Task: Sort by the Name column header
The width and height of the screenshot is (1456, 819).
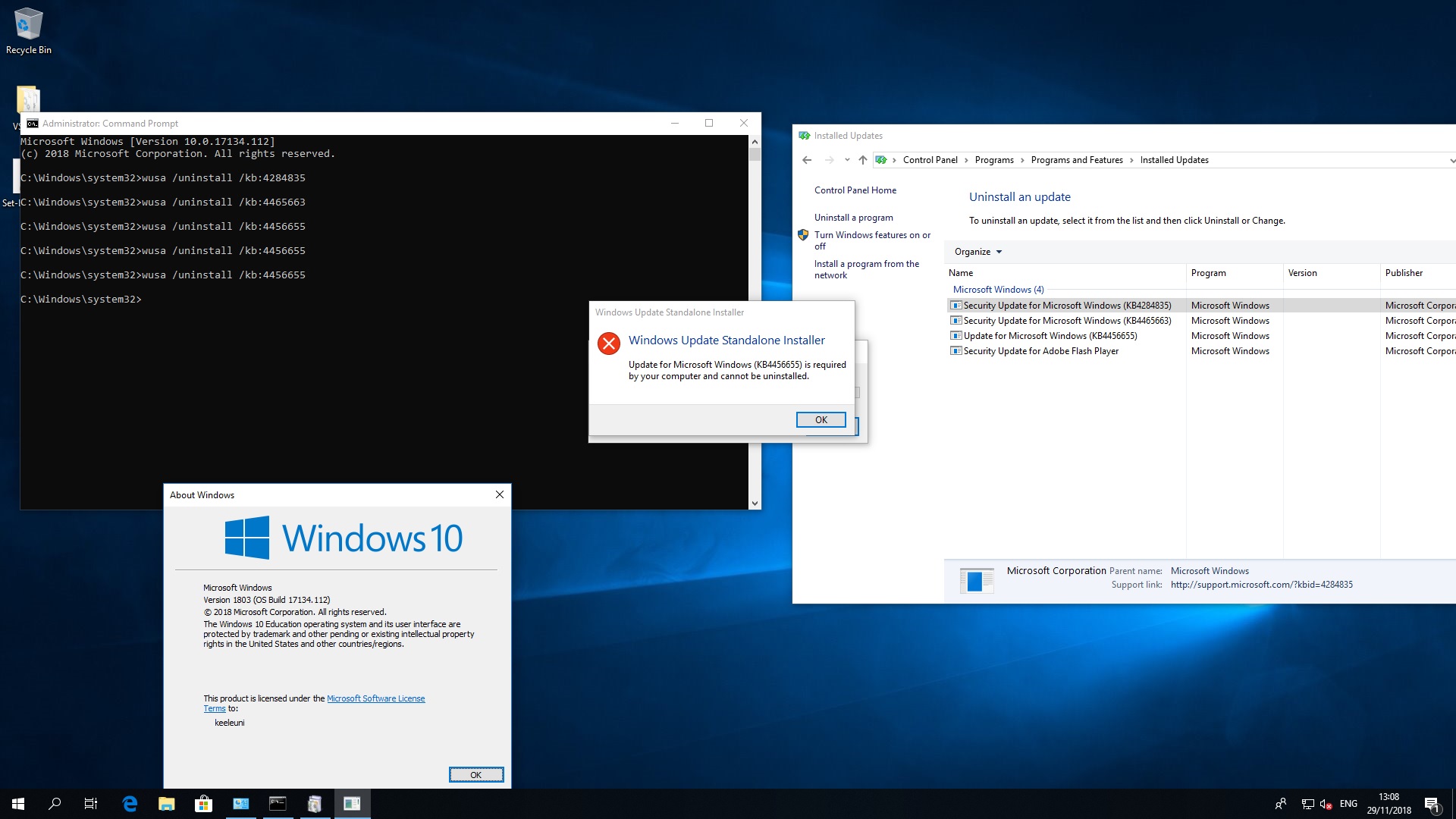Action: coord(1065,273)
